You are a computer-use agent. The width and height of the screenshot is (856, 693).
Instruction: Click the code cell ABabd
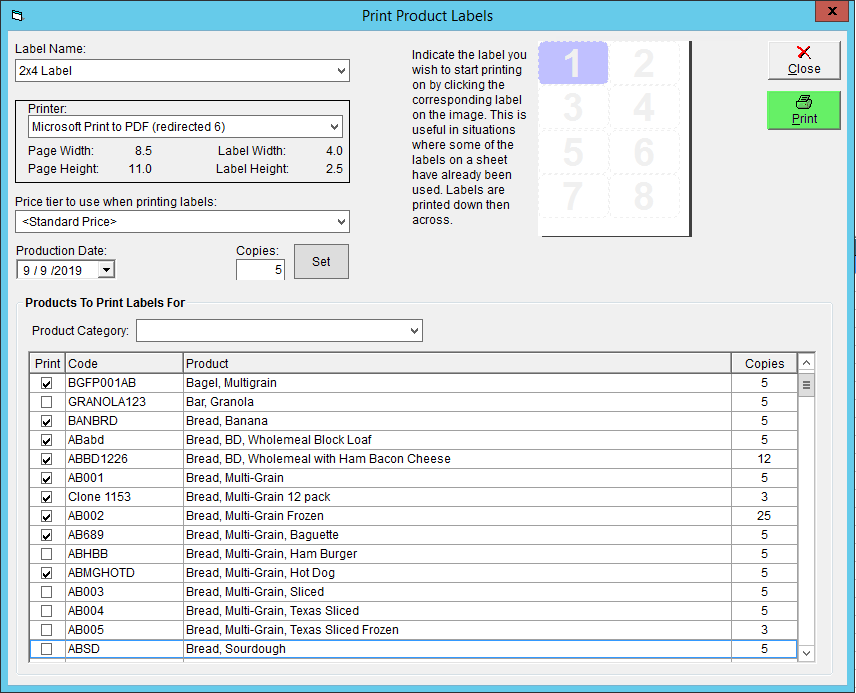[124, 440]
